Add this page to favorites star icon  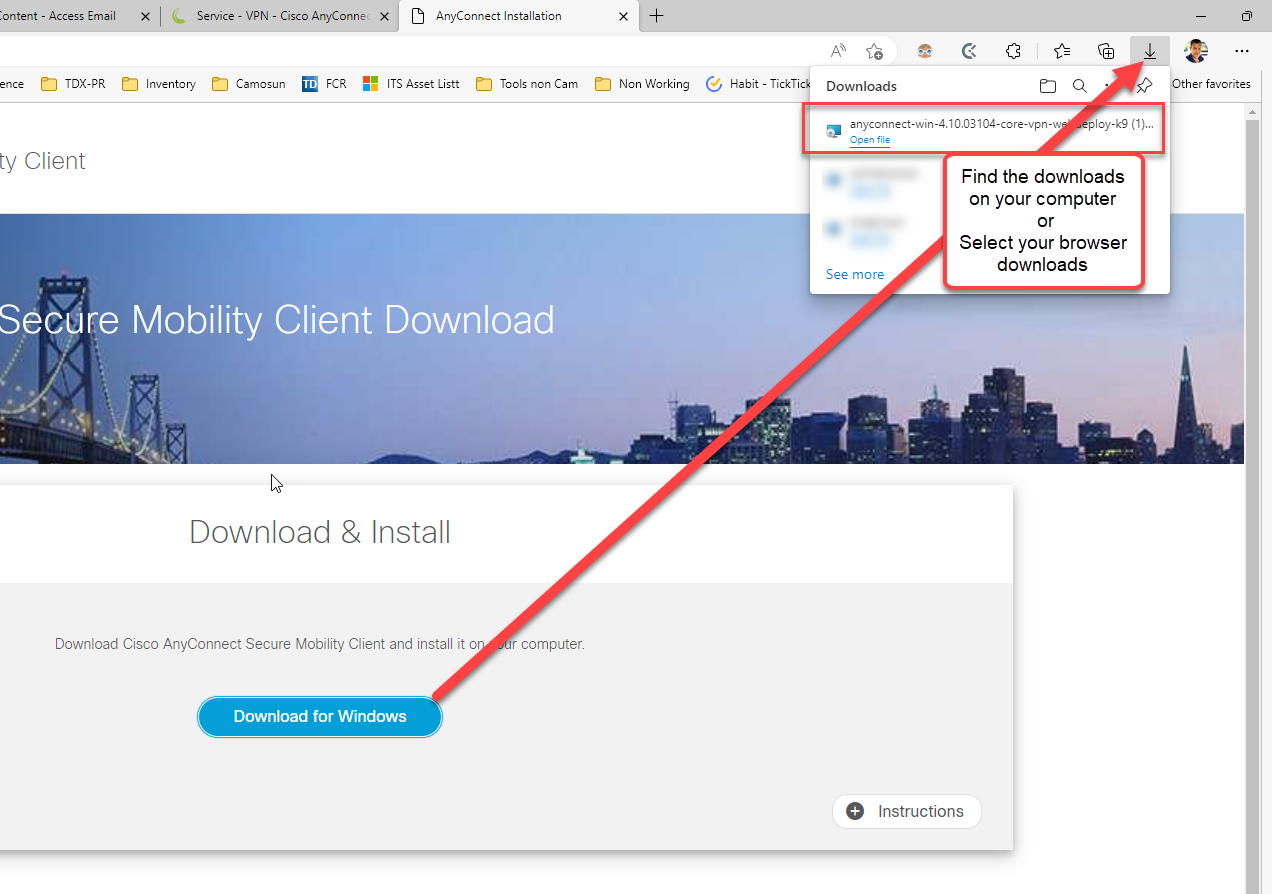click(875, 51)
